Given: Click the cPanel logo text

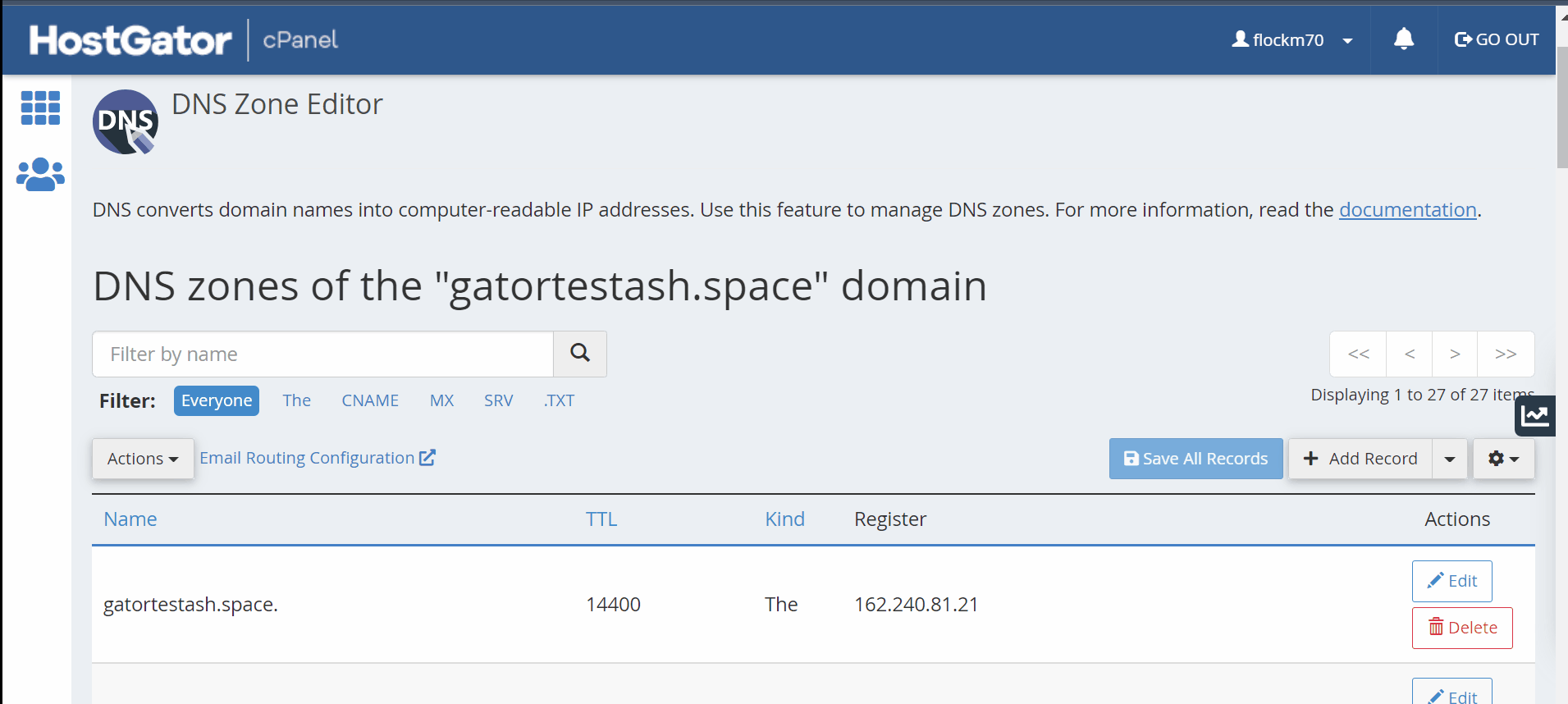Looking at the screenshot, I should point(300,39).
